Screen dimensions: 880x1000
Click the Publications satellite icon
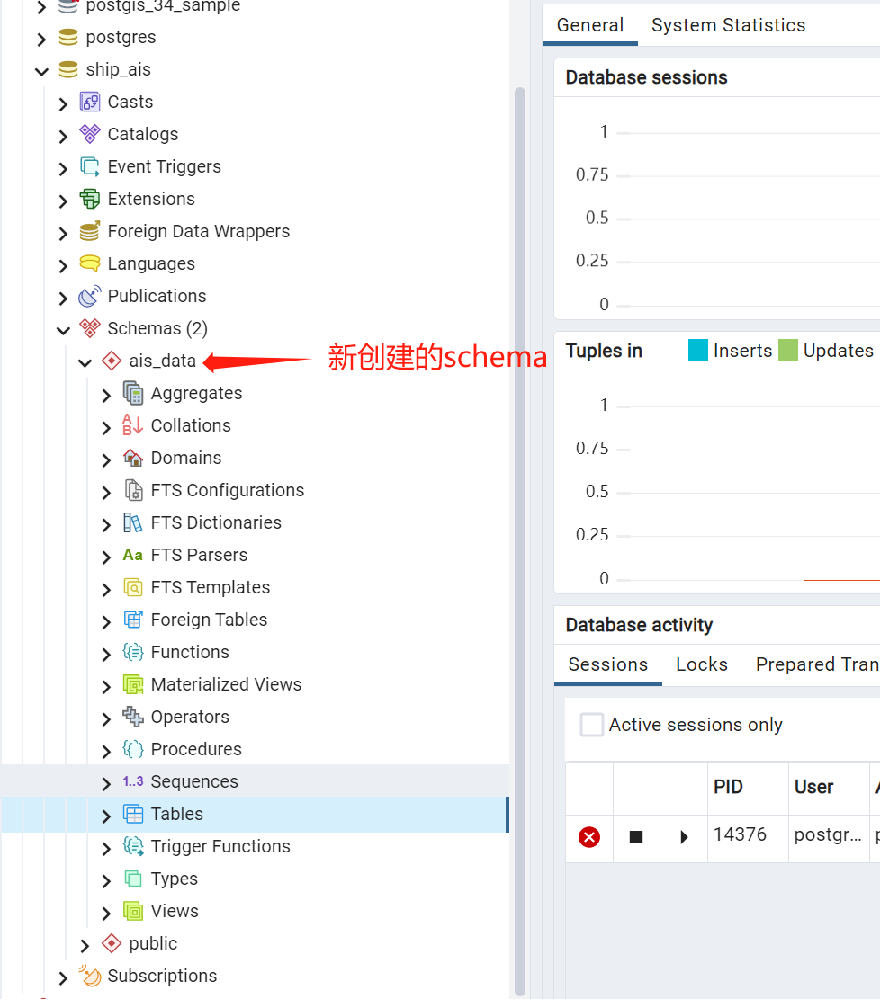tap(89, 296)
